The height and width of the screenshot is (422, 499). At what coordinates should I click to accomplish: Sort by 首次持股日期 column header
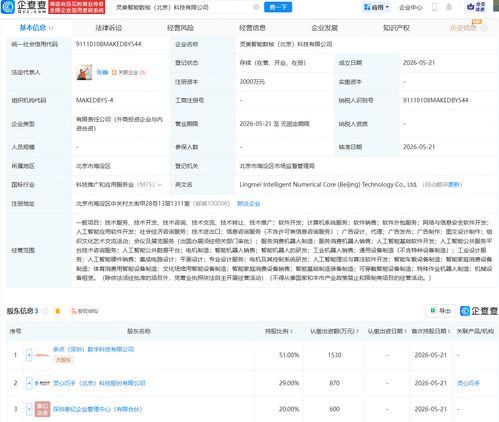pos(431,331)
